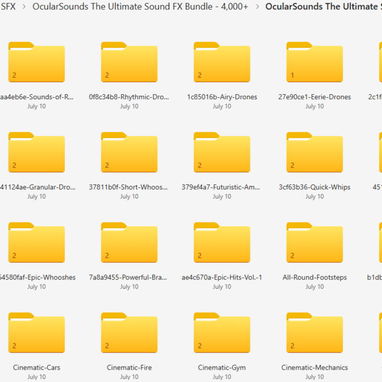Image resolution: width=382 pixels, height=382 pixels.
Task: Open the Cinematic-Fire folder icon
Action: tap(129, 333)
